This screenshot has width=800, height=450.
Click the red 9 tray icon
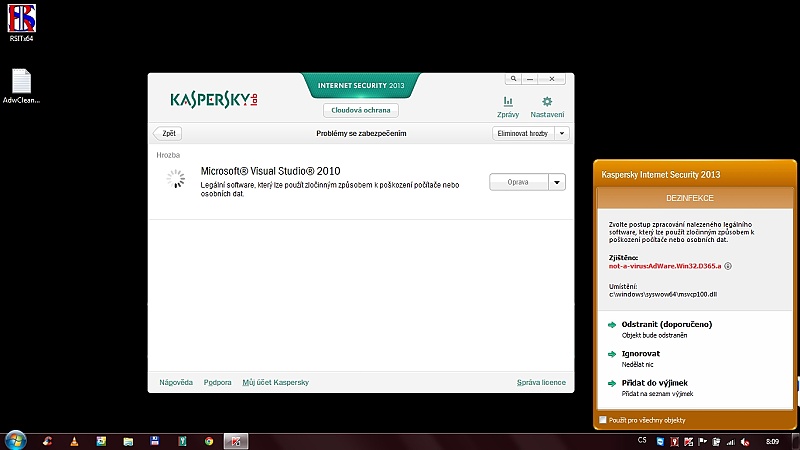[x=674, y=442]
